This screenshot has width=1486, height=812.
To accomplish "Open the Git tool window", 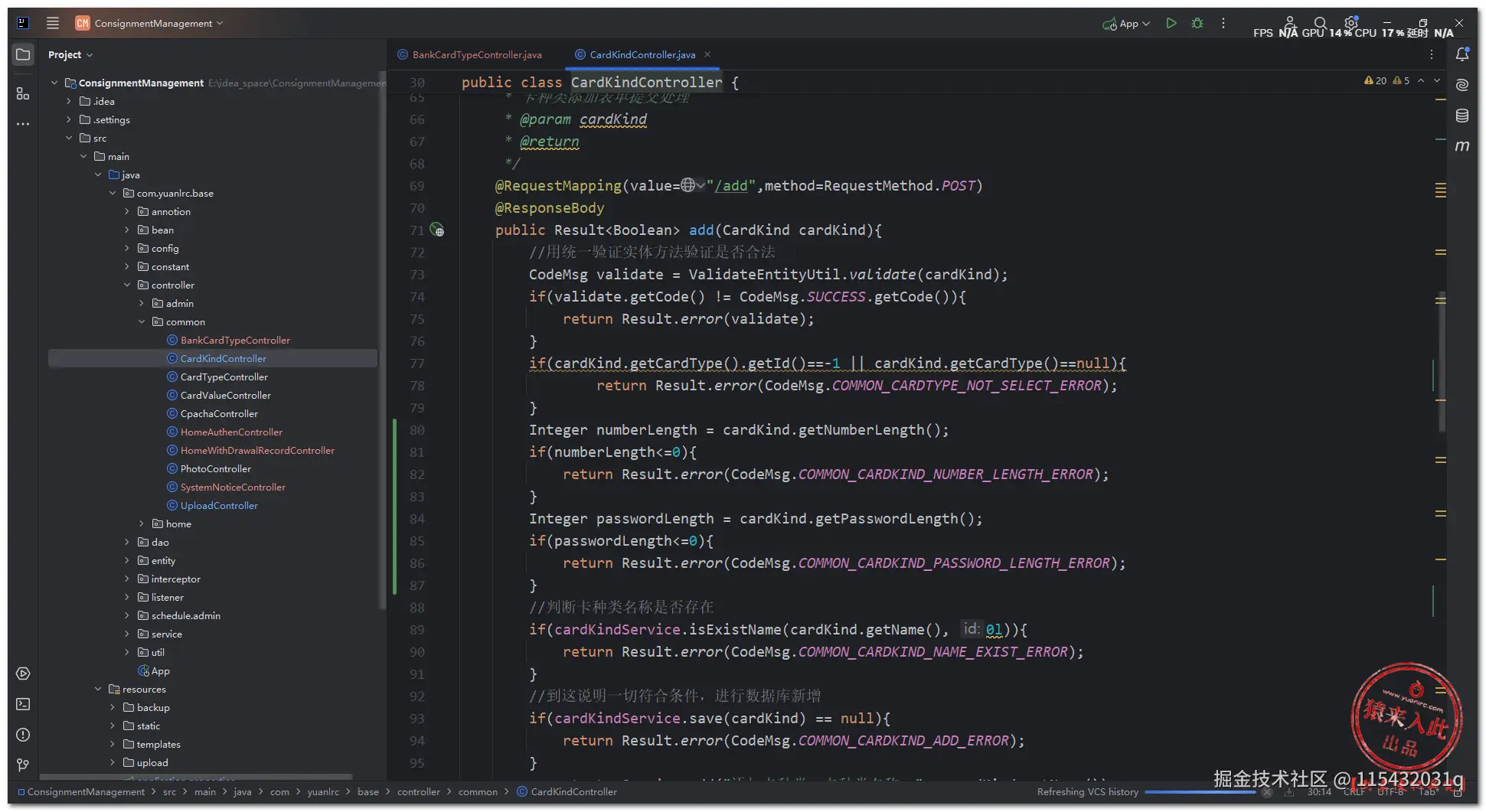I will [23, 765].
